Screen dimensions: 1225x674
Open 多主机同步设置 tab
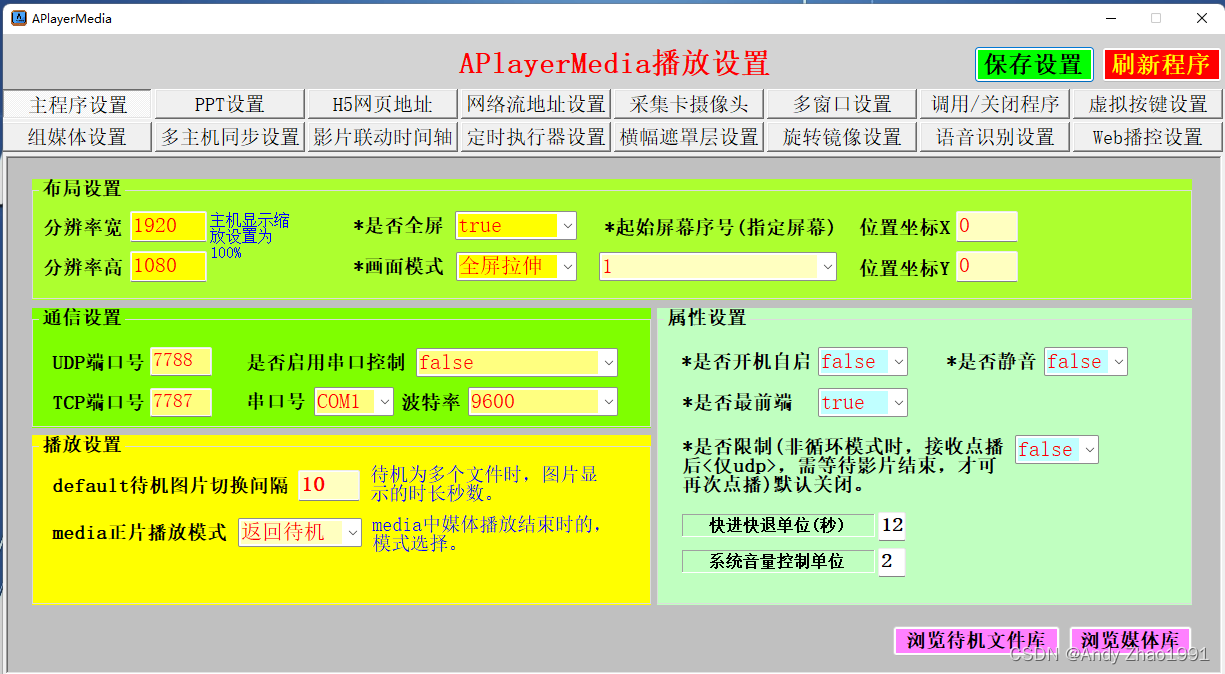(x=230, y=137)
